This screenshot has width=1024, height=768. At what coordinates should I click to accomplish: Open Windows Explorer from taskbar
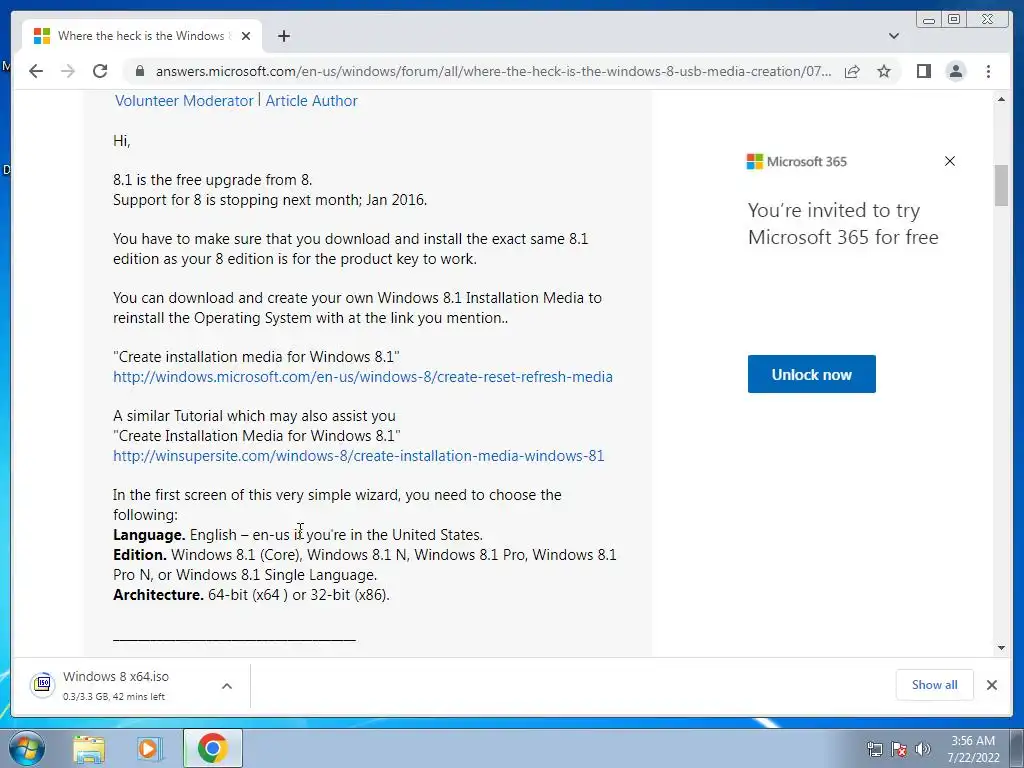pyautogui.click(x=89, y=748)
